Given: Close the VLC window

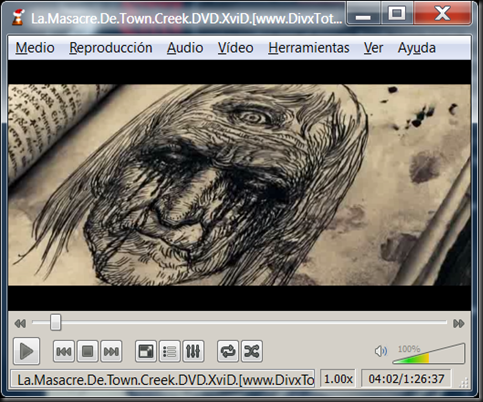Looking at the screenshot, I should point(442,14).
